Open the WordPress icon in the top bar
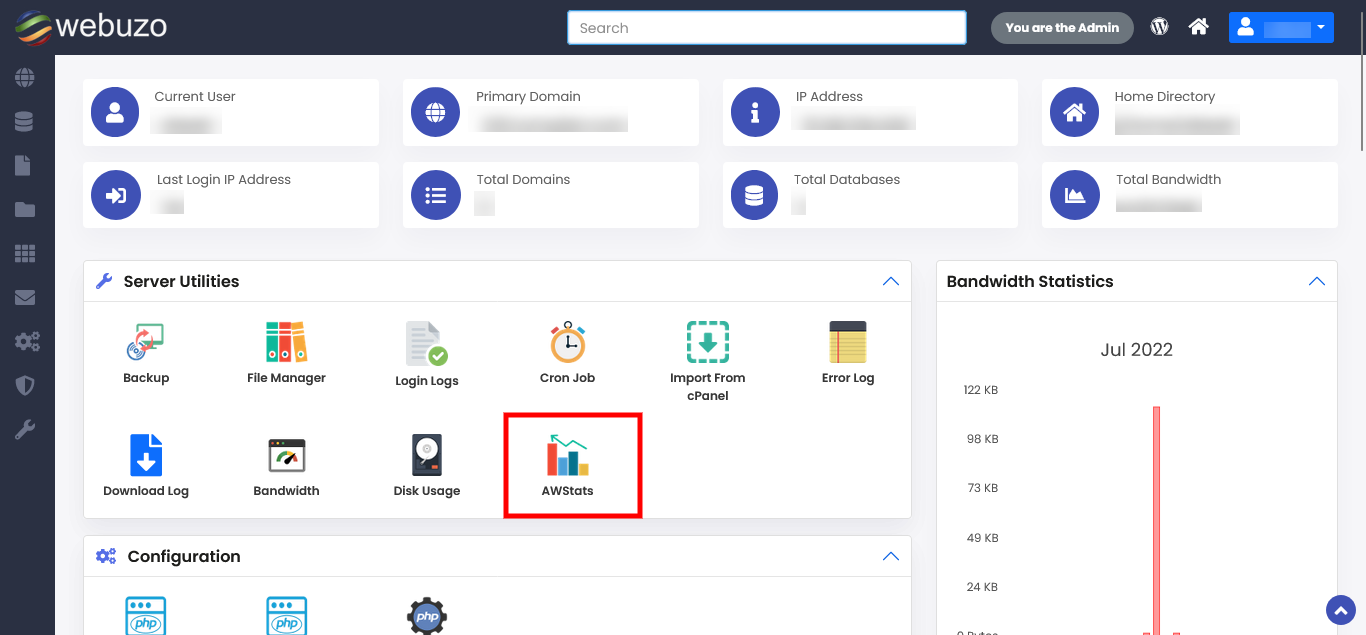Image resolution: width=1366 pixels, height=635 pixels. (x=1159, y=27)
